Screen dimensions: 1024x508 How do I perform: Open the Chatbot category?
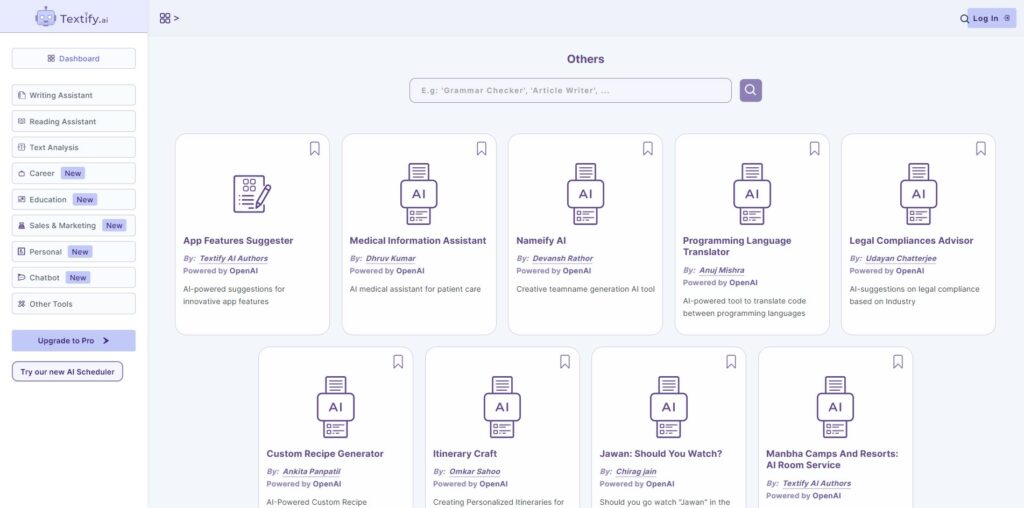[x=74, y=278]
